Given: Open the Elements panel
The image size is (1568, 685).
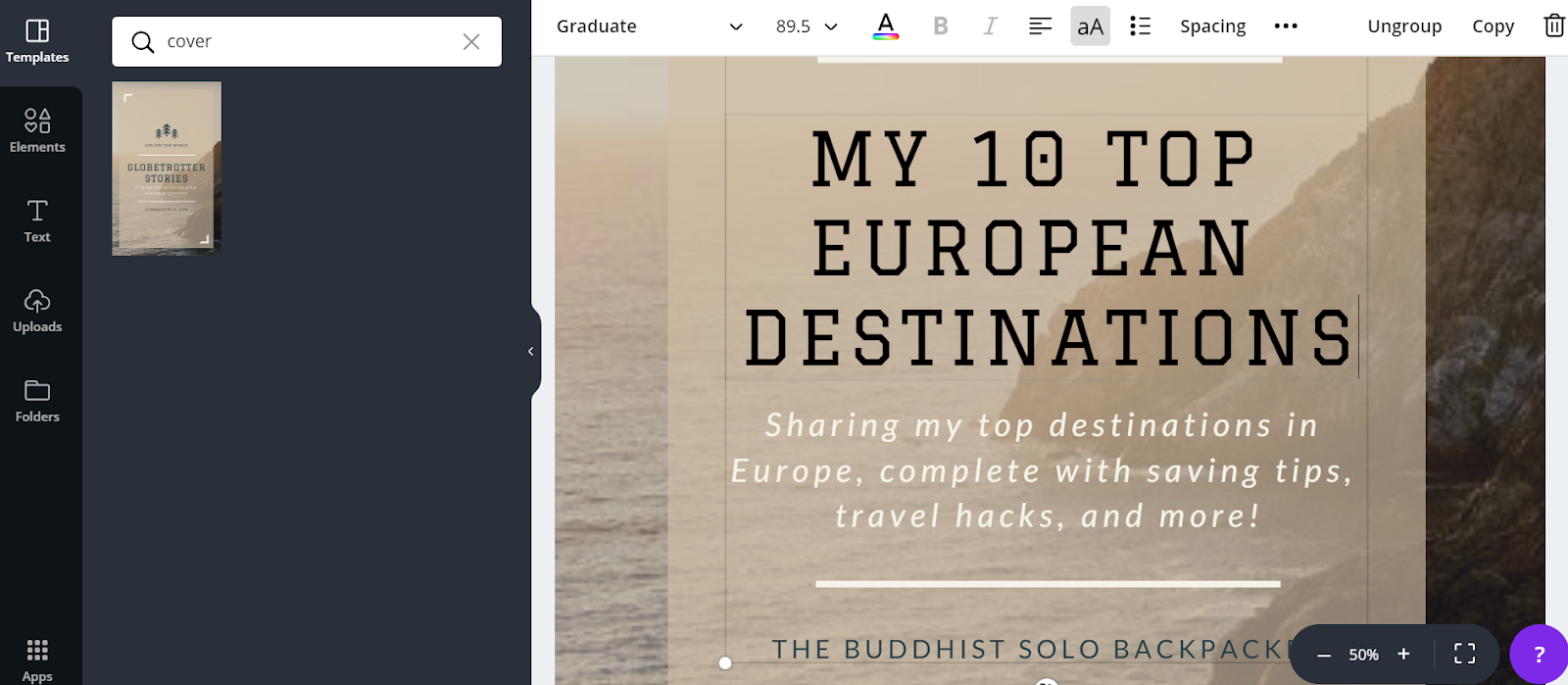Looking at the screenshot, I should [37, 131].
